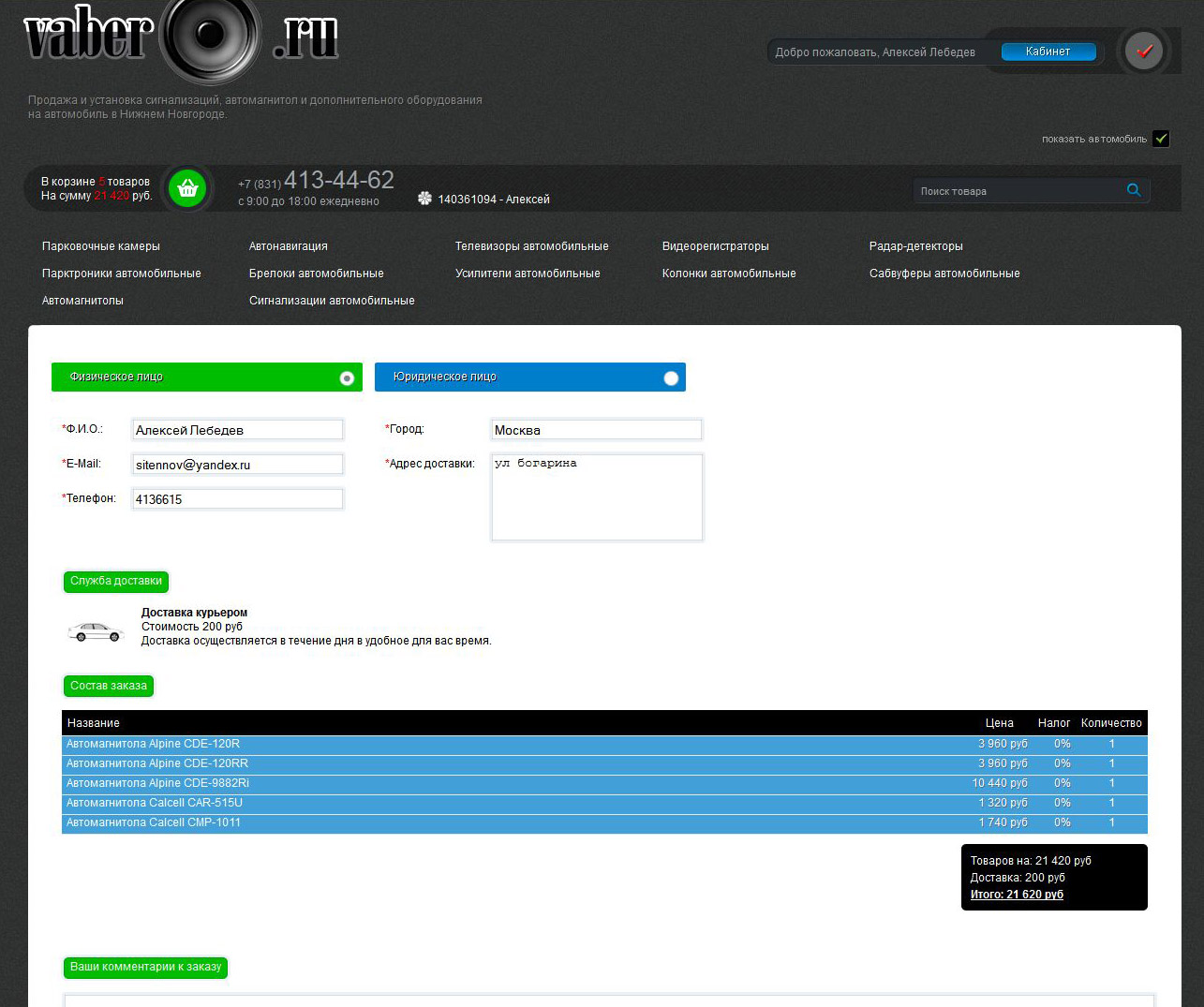This screenshot has width=1204, height=1007.
Task: Click the 'Количество' column header
Action: pos(1111,723)
